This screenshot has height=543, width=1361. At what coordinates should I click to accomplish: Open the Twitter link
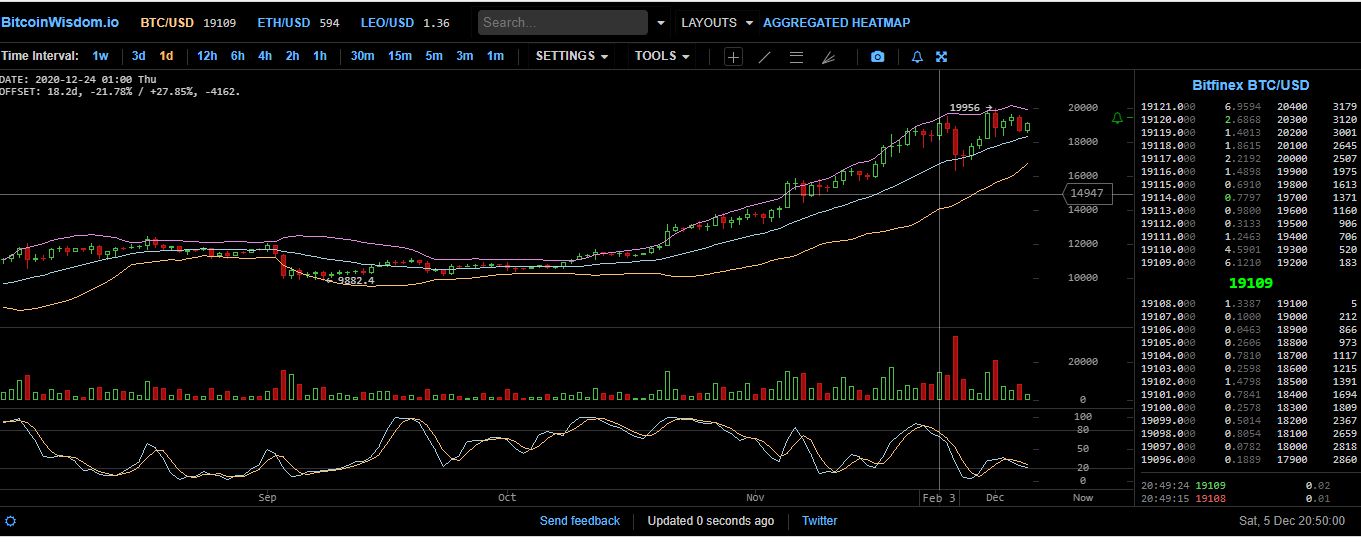[x=819, y=521]
